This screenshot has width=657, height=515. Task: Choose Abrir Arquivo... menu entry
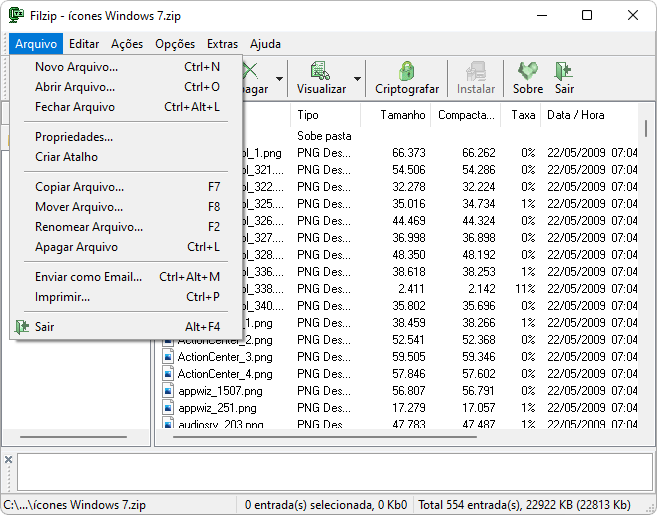(x=126, y=87)
